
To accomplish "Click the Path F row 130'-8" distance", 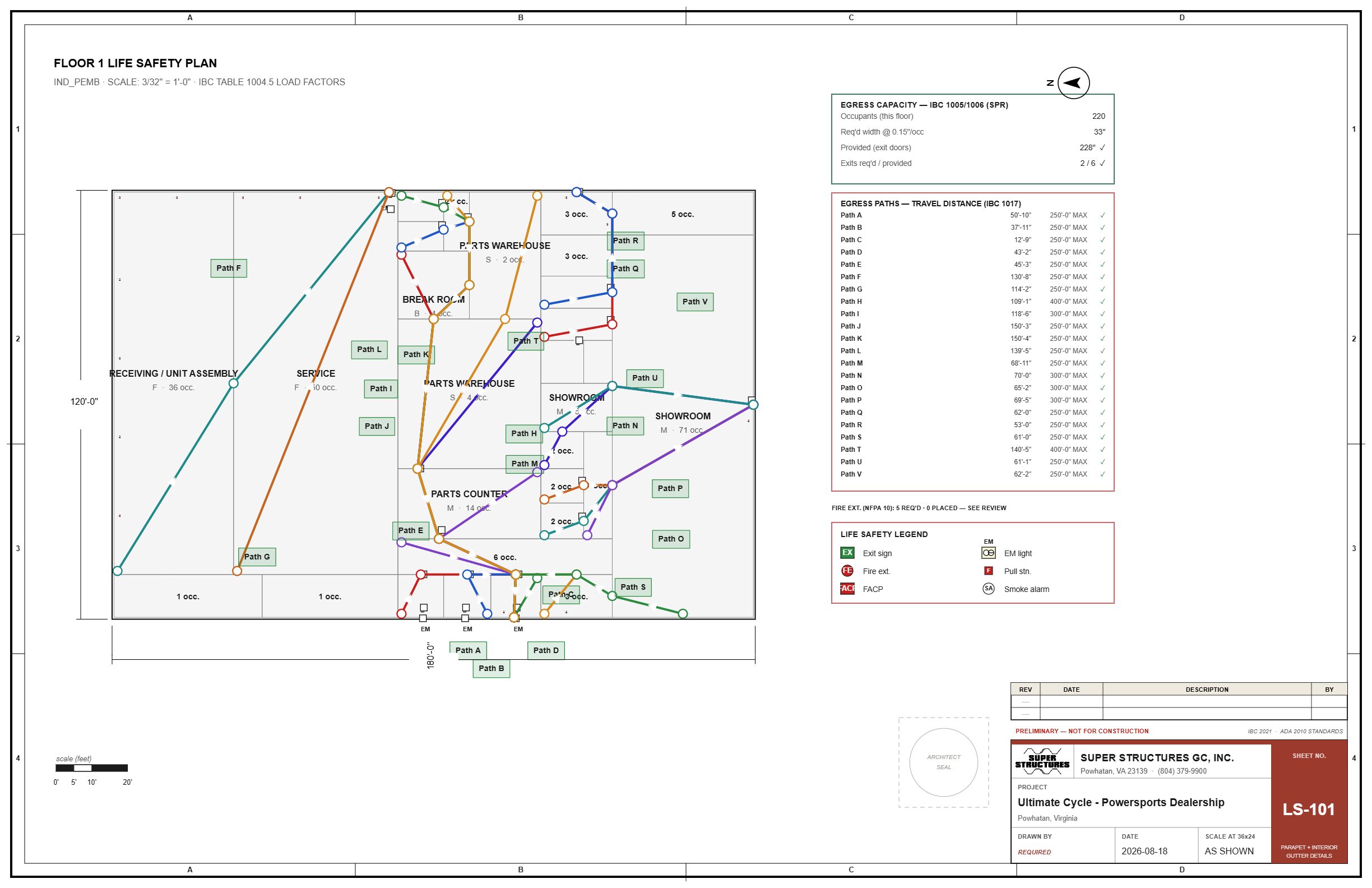I will pyautogui.click(x=1021, y=277).
